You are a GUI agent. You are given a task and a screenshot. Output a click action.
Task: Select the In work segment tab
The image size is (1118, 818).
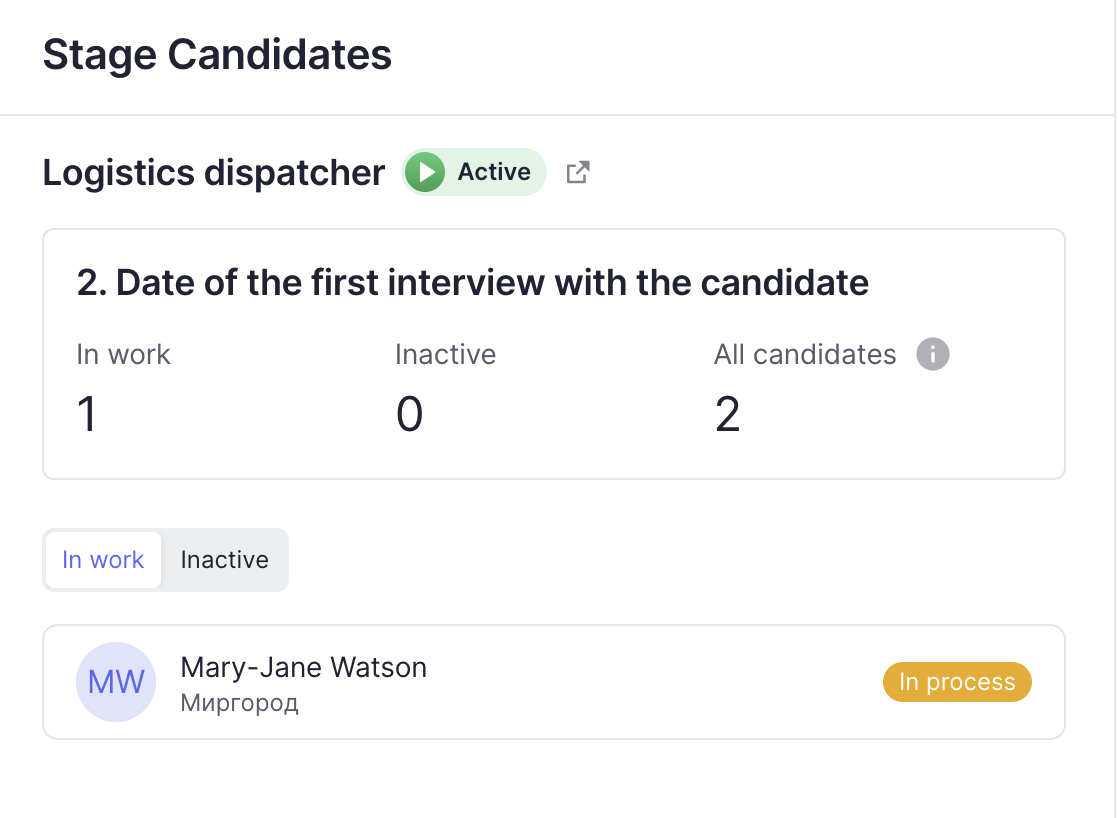pos(103,560)
